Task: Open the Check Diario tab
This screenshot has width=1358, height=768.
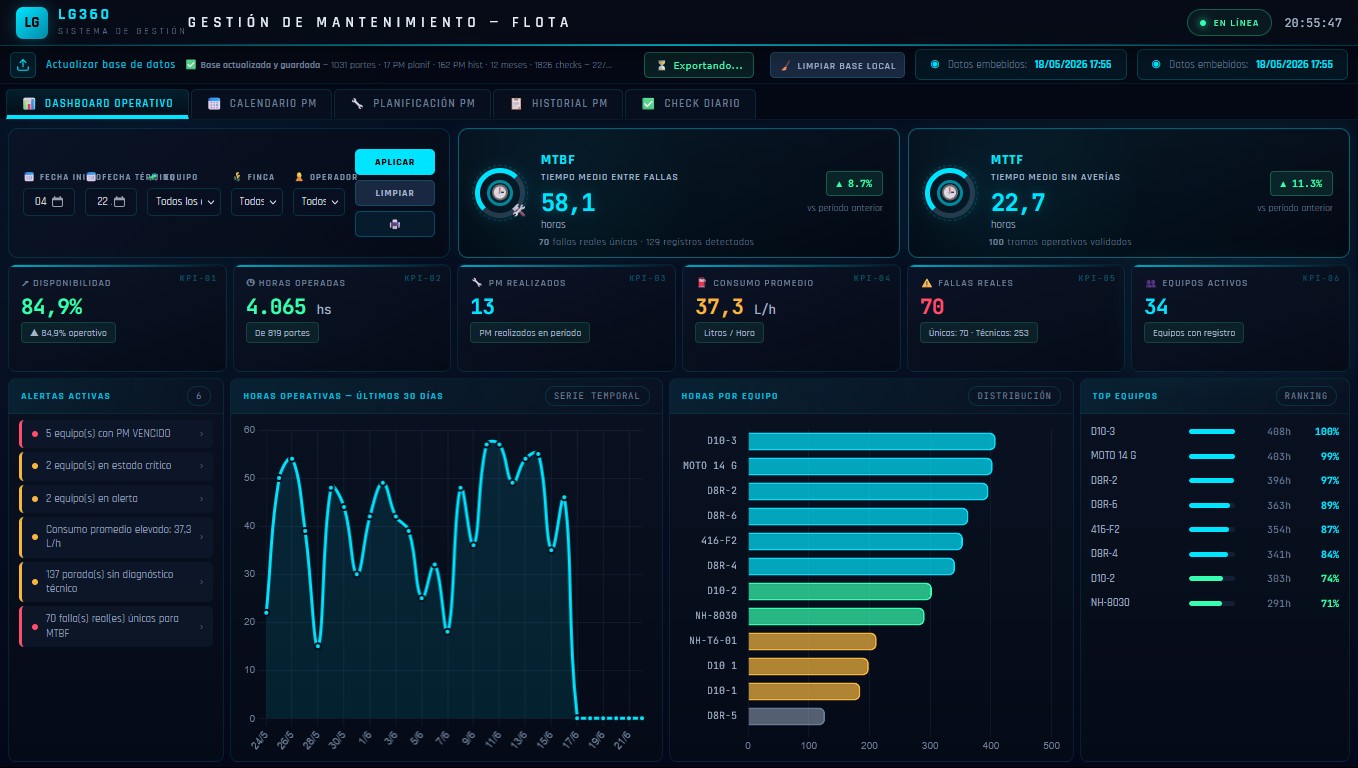Action: [x=691, y=104]
